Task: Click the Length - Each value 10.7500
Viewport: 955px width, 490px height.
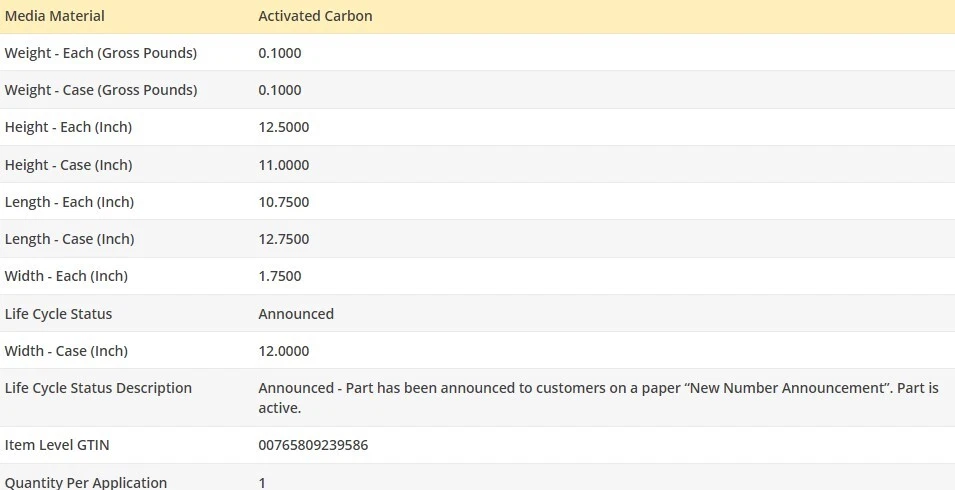Action: pyautogui.click(x=284, y=202)
